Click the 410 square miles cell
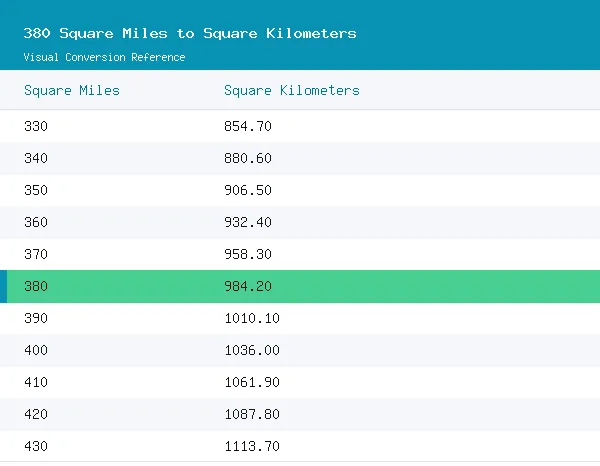This screenshot has width=600, height=466. pos(36,382)
